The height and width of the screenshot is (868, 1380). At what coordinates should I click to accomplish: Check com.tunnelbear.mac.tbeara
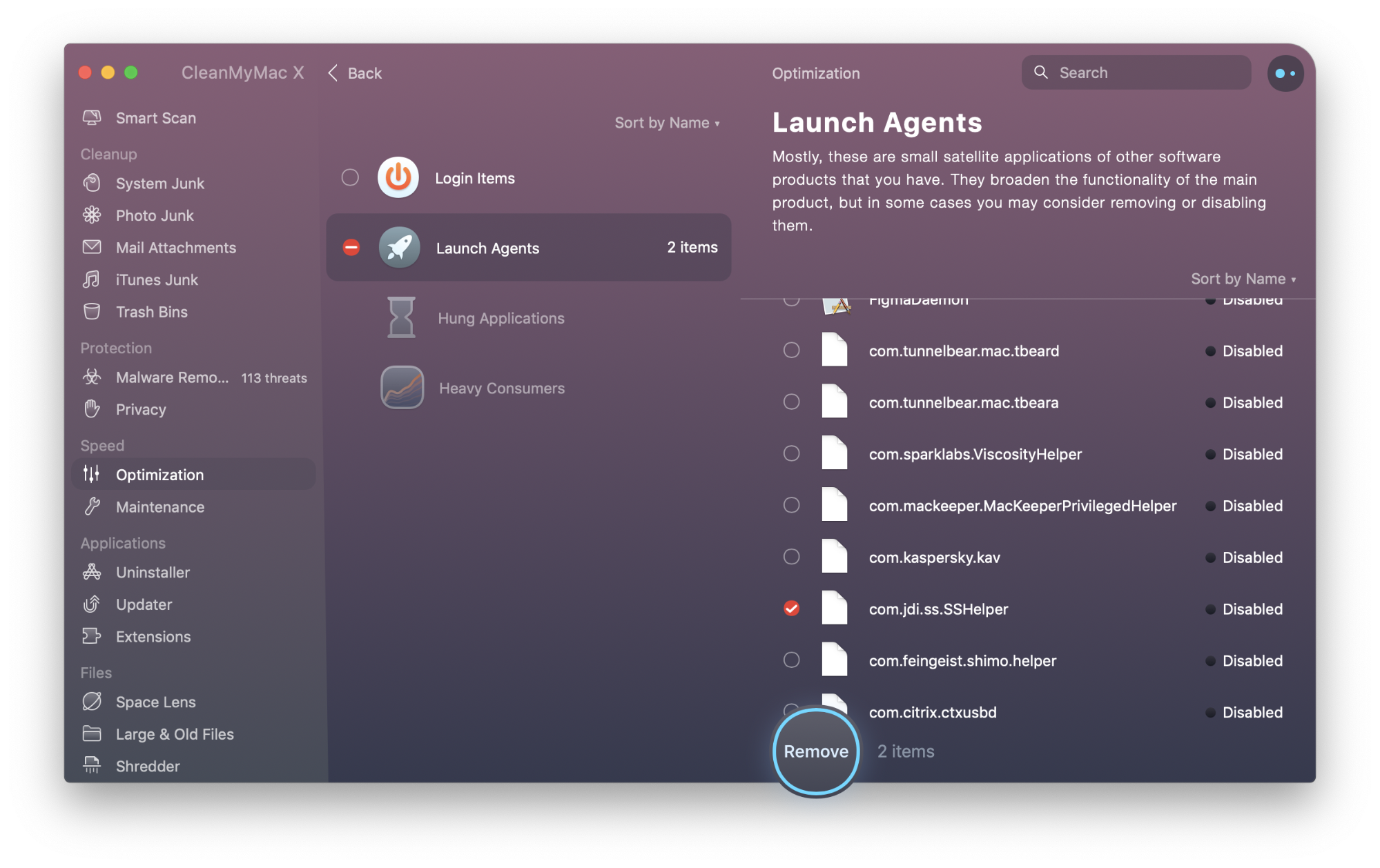(x=792, y=402)
